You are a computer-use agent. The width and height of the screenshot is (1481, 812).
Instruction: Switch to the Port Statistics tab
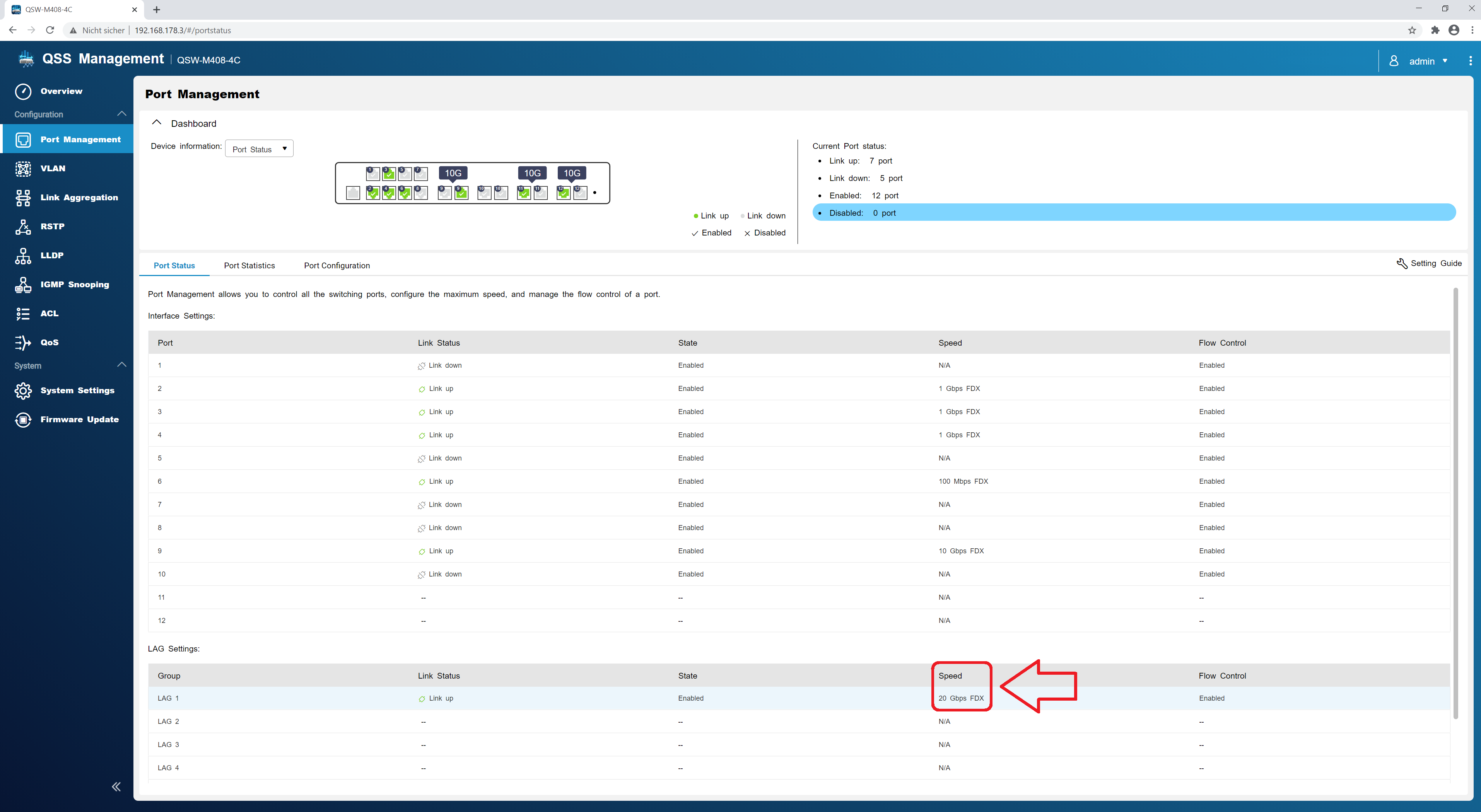tap(249, 266)
